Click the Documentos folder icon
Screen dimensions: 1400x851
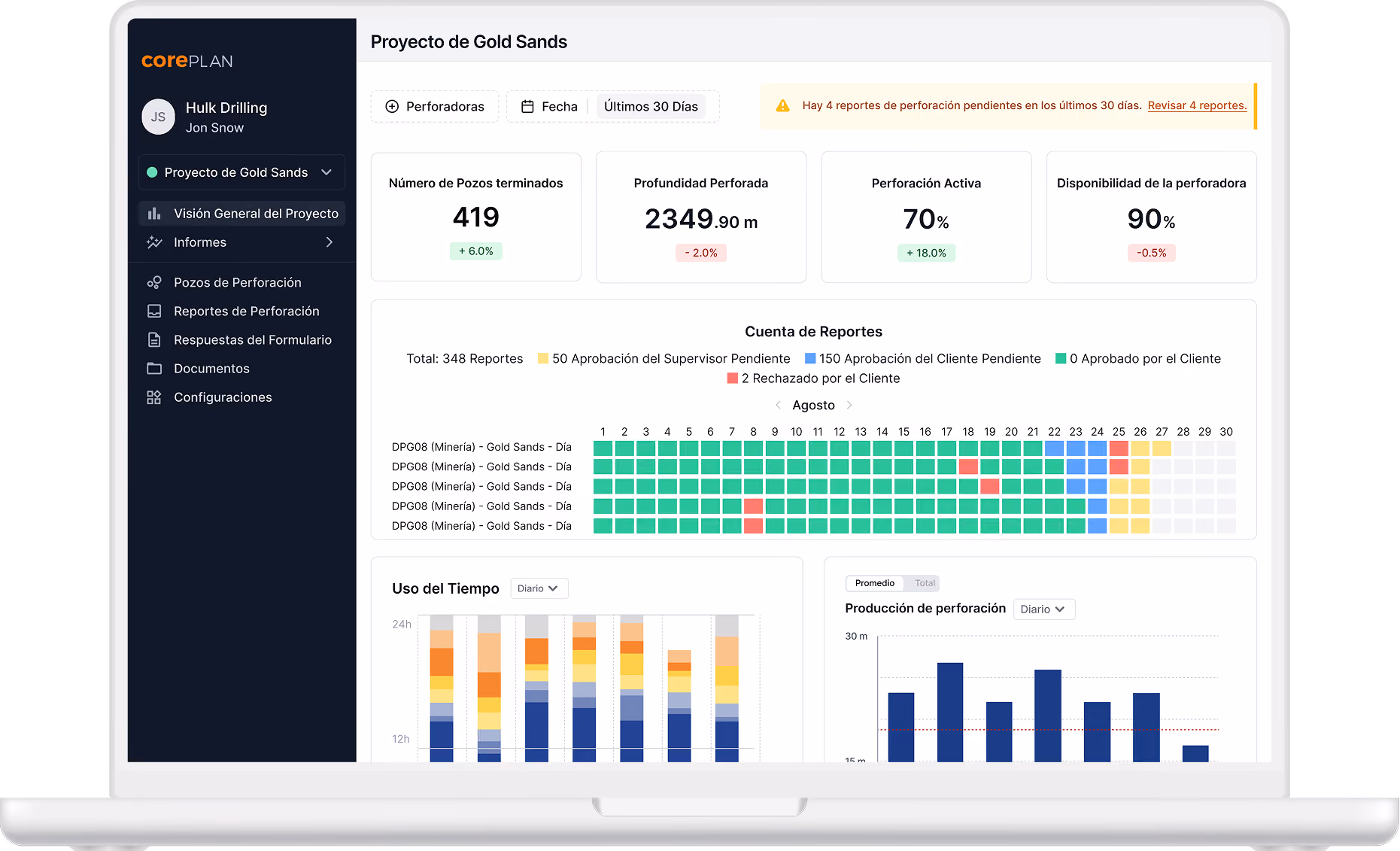154,368
